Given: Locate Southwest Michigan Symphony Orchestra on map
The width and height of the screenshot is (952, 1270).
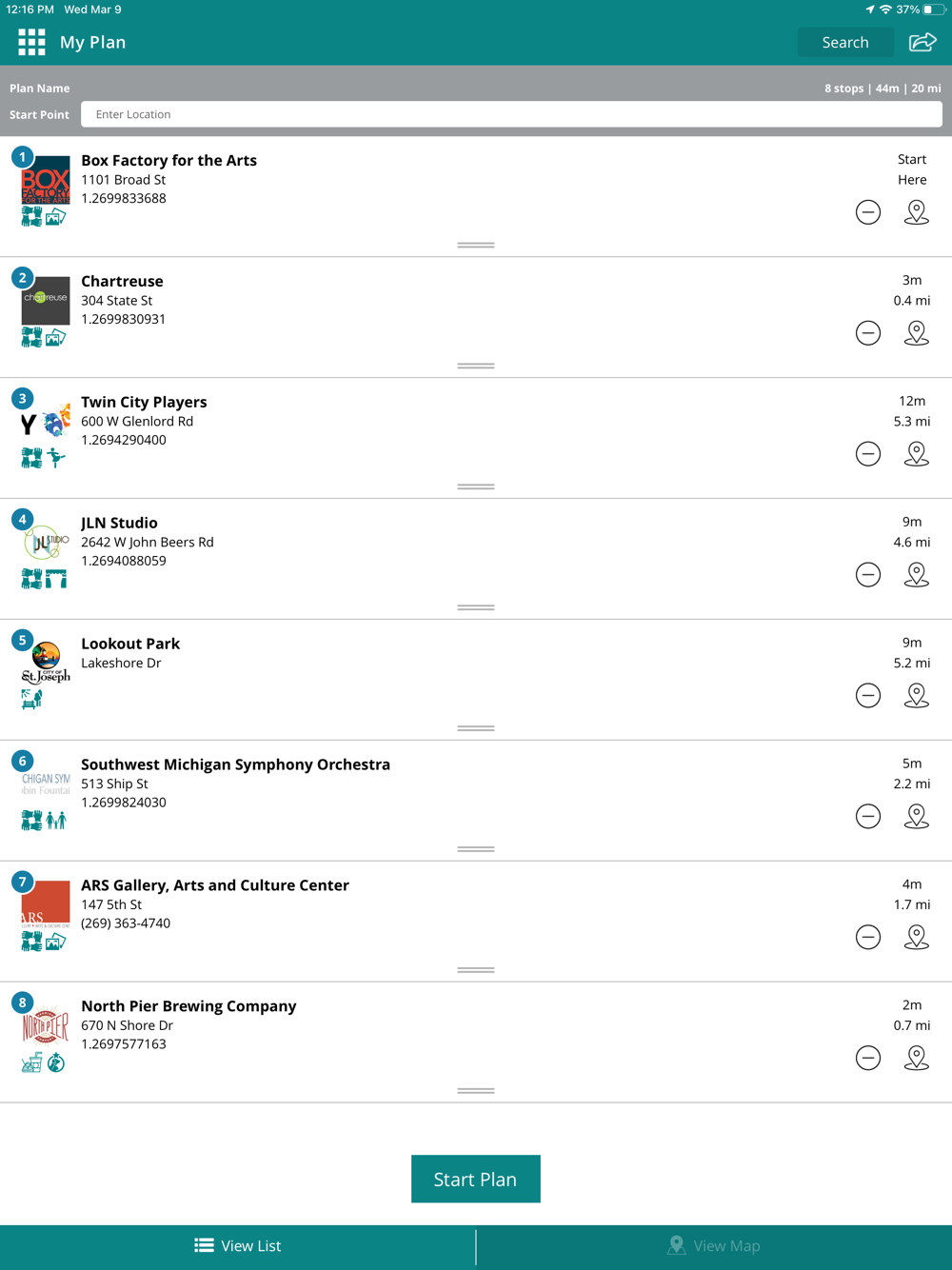Looking at the screenshot, I should (x=916, y=817).
